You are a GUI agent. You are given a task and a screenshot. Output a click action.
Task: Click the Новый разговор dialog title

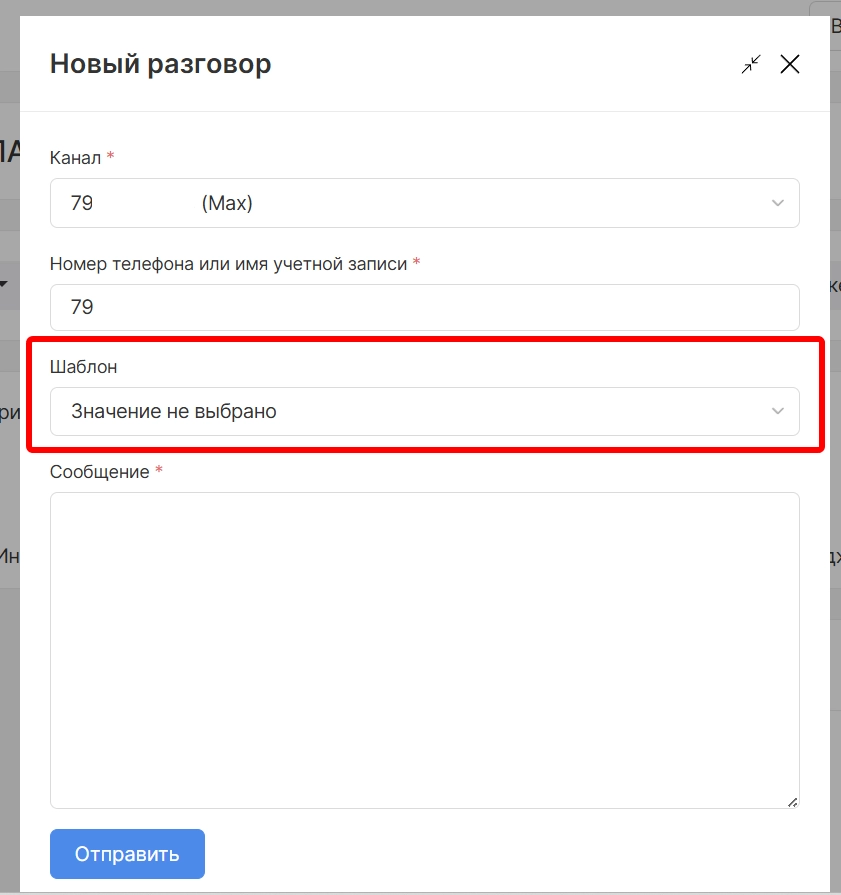[160, 65]
